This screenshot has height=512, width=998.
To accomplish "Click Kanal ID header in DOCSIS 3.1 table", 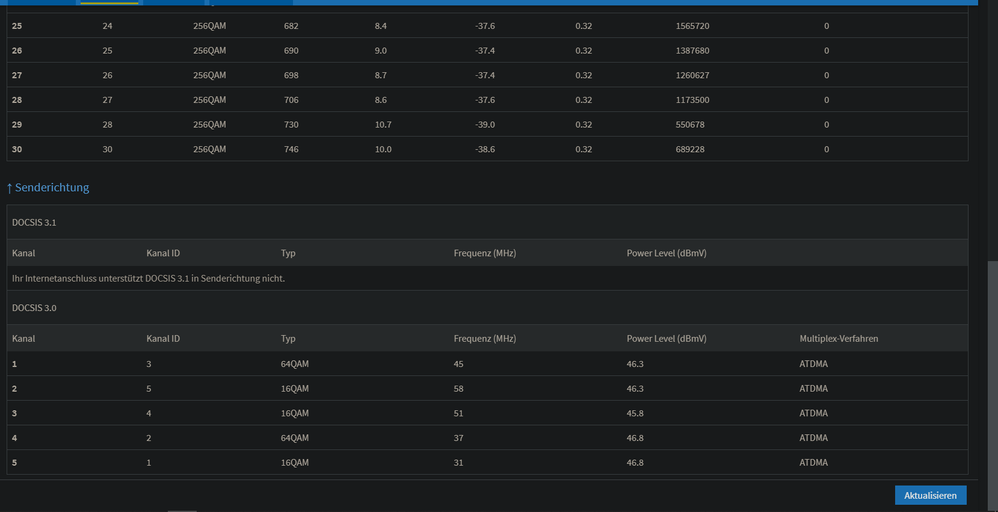I will (163, 253).
